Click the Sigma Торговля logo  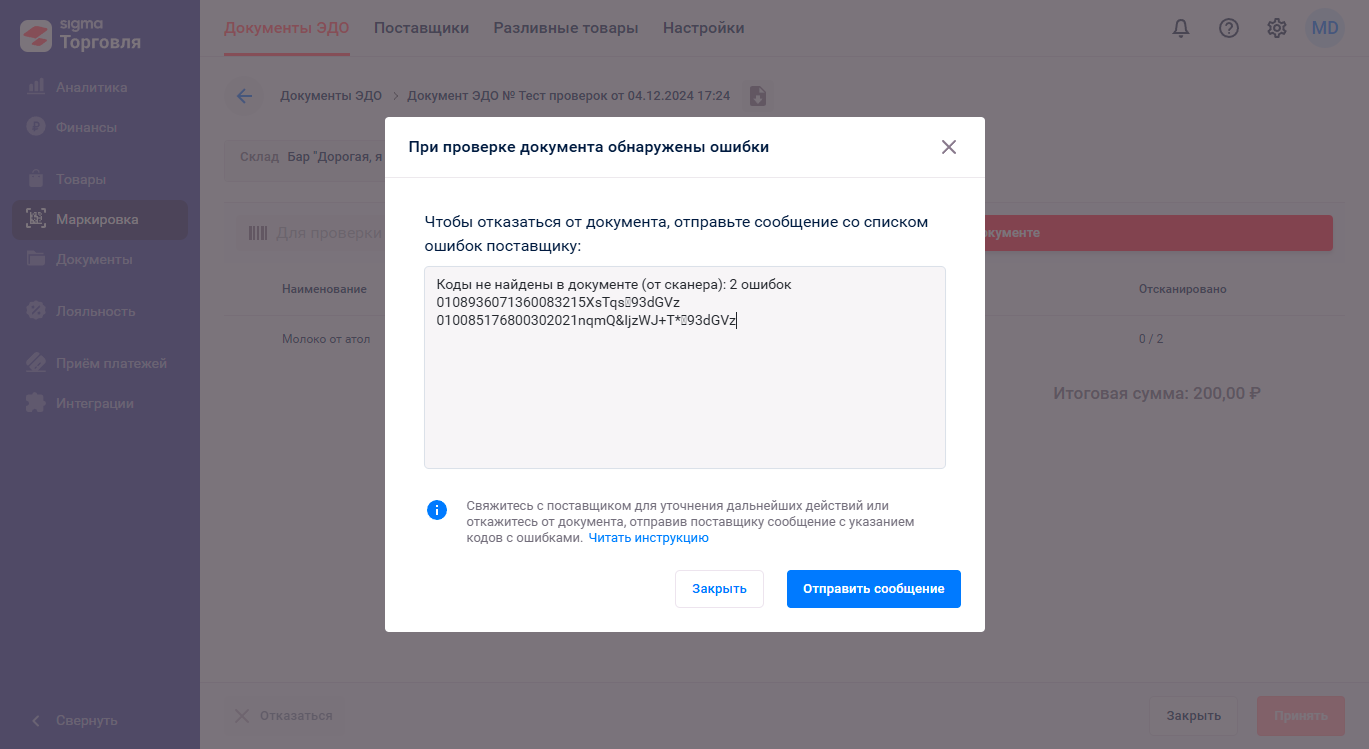click(x=81, y=36)
